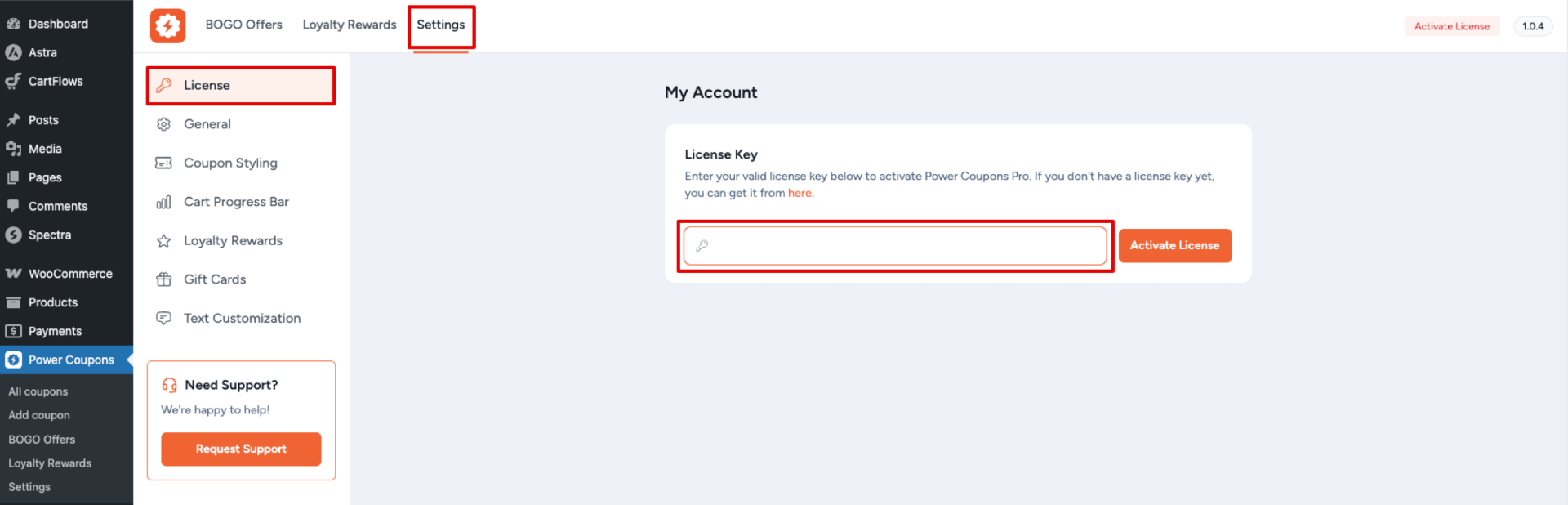The width and height of the screenshot is (1568, 505).
Task: Click the Comments bubble icon
Action: coord(13,206)
